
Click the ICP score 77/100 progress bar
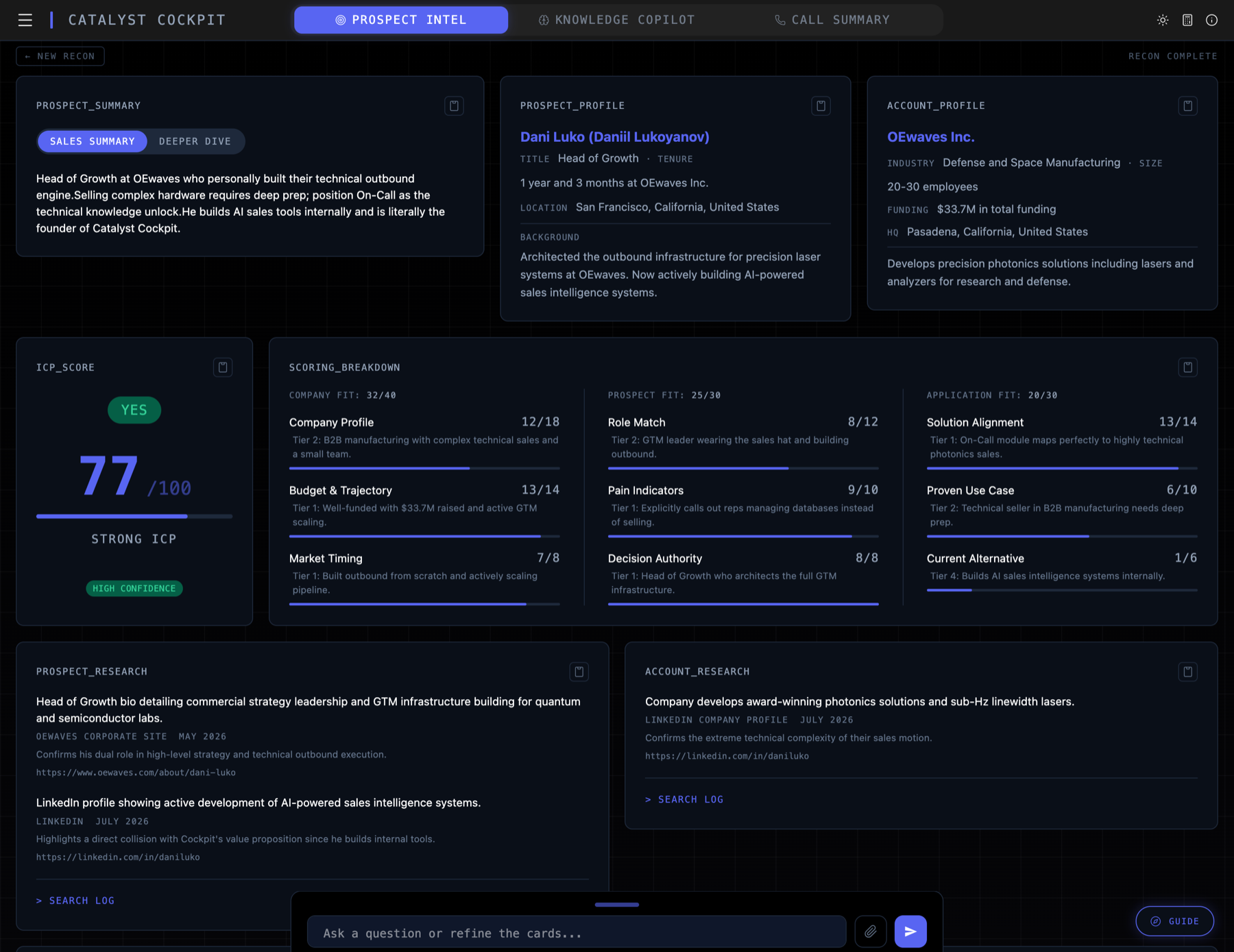(134, 516)
